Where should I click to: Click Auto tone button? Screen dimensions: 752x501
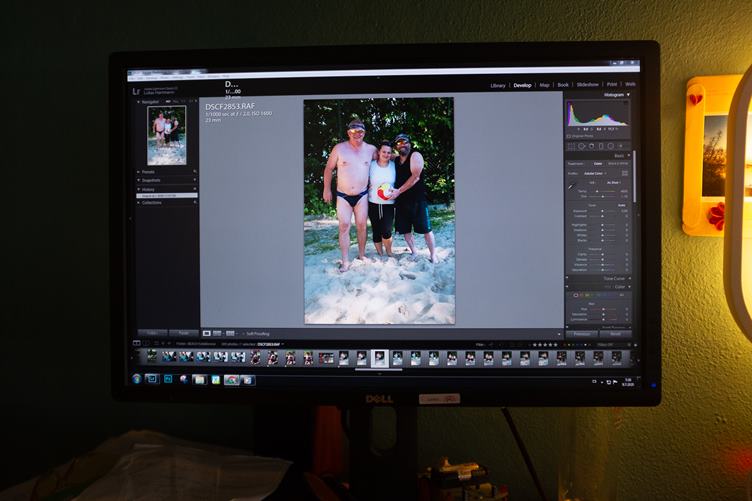[622, 205]
